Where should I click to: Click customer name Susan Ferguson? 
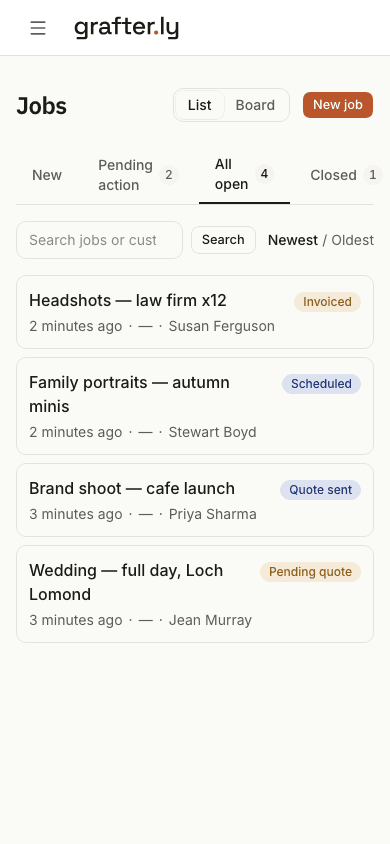pos(222,326)
